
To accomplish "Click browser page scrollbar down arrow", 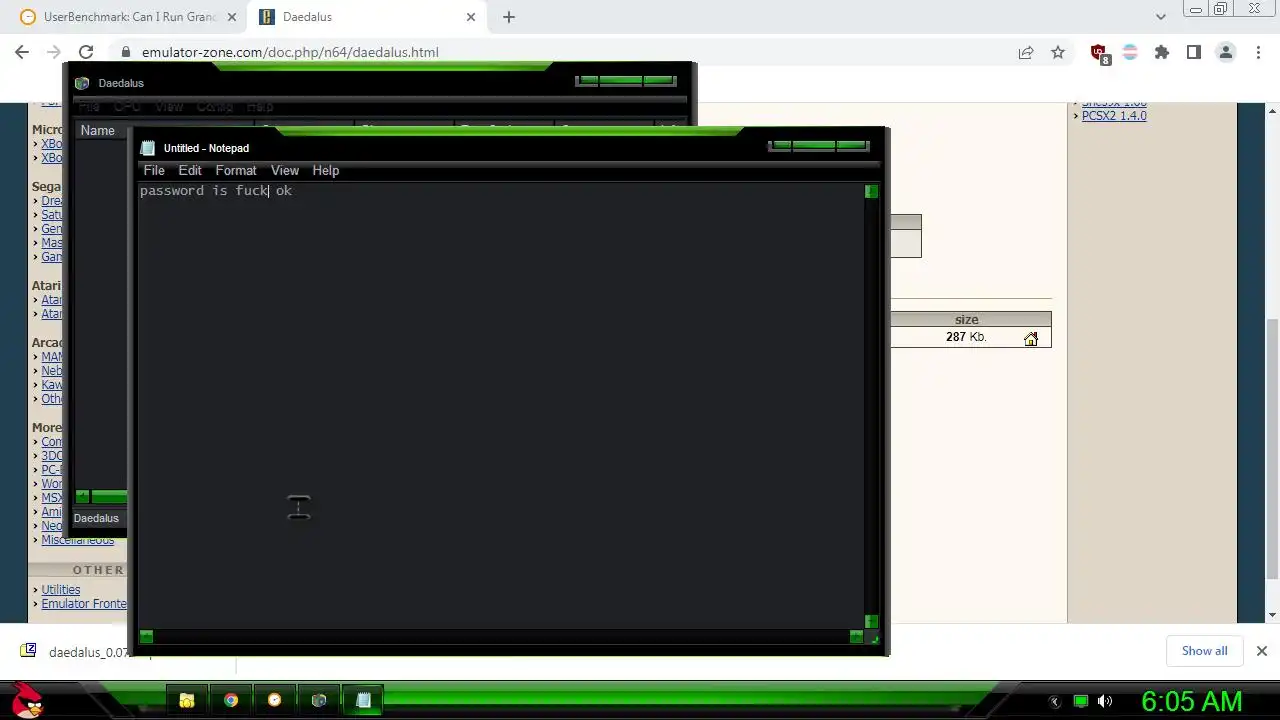I will (1272, 615).
